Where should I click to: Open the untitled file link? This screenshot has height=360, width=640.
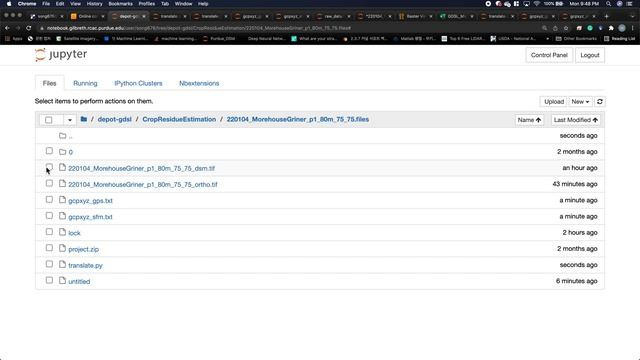coord(79,282)
